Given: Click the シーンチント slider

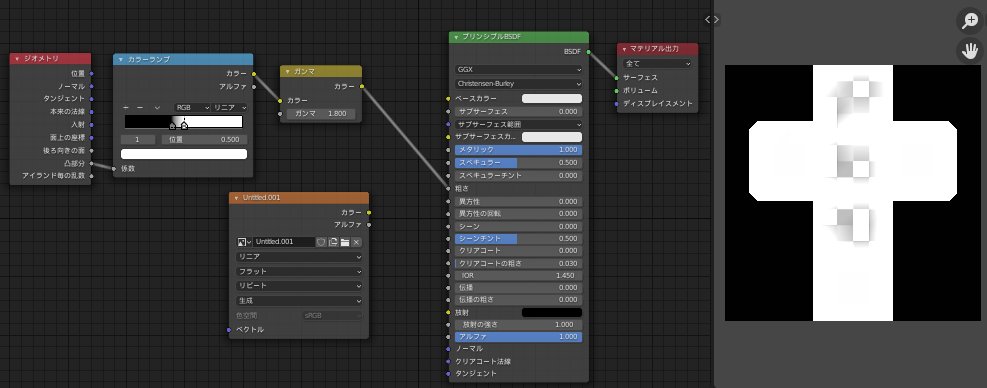Looking at the screenshot, I should 519,239.
